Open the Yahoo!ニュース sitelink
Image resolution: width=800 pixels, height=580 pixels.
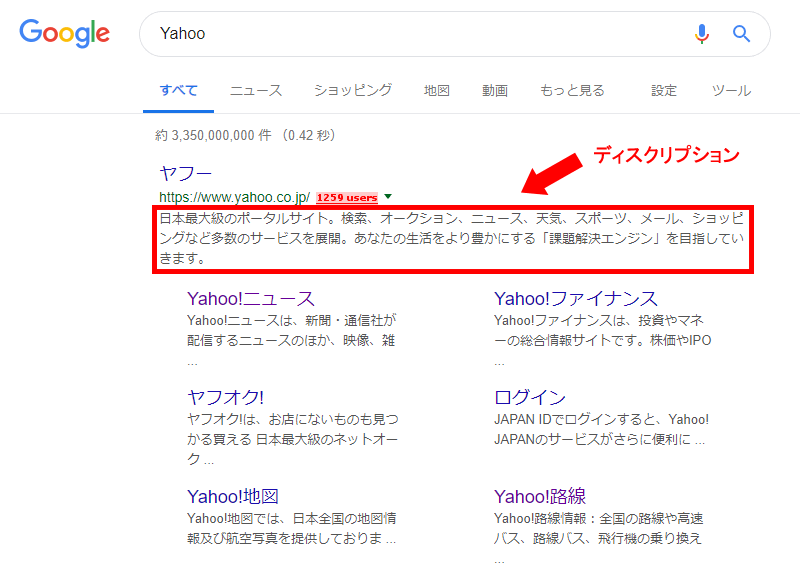click(250, 299)
